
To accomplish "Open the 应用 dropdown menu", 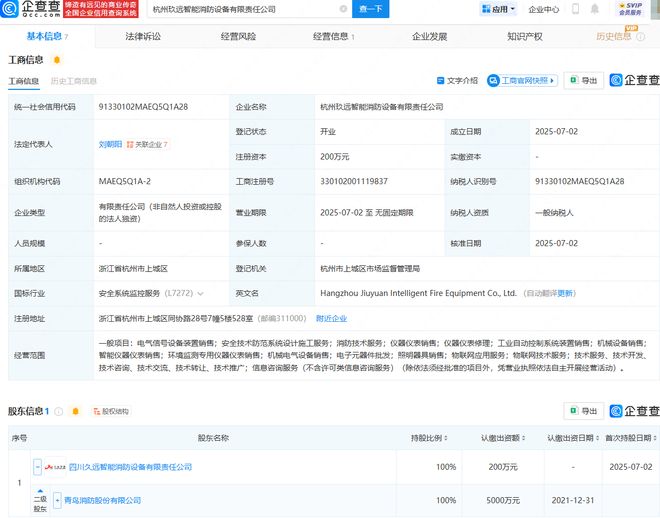I will 498,9.
